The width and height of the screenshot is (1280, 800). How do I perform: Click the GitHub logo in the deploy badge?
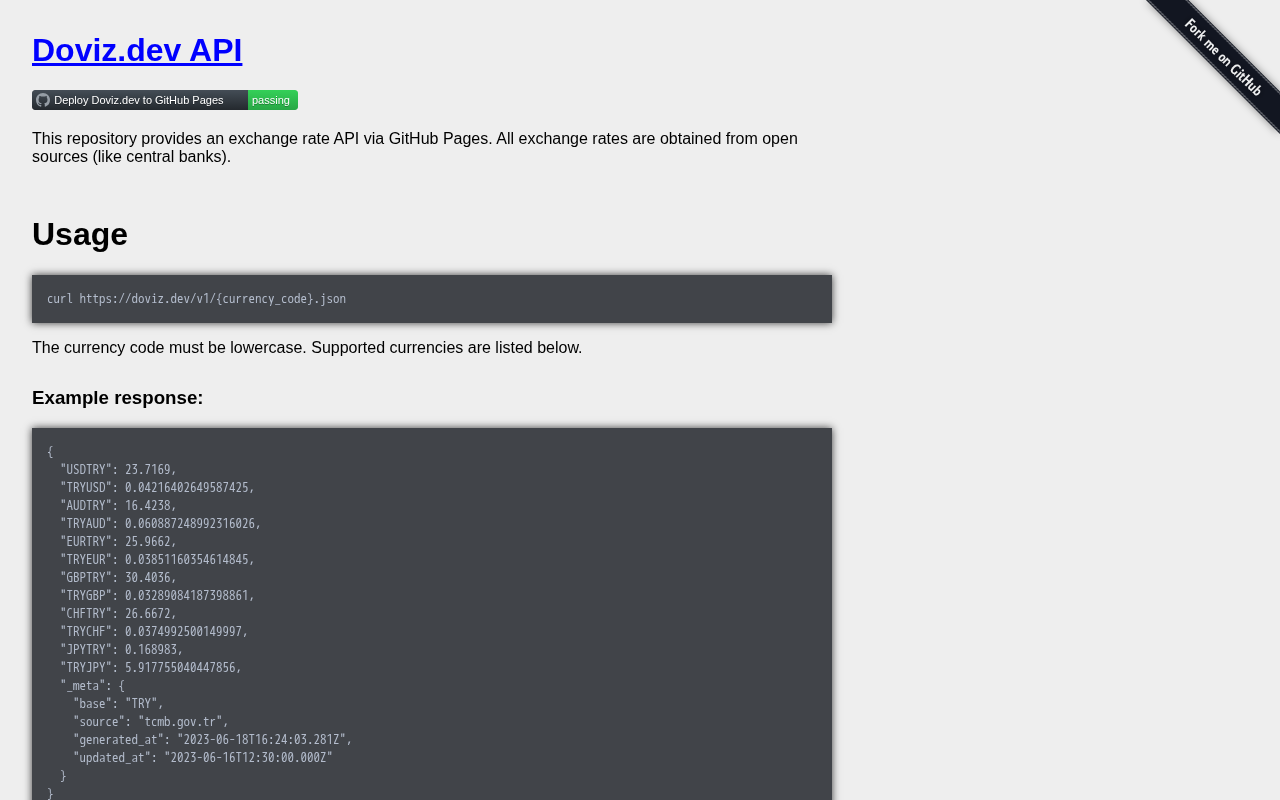[43, 100]
